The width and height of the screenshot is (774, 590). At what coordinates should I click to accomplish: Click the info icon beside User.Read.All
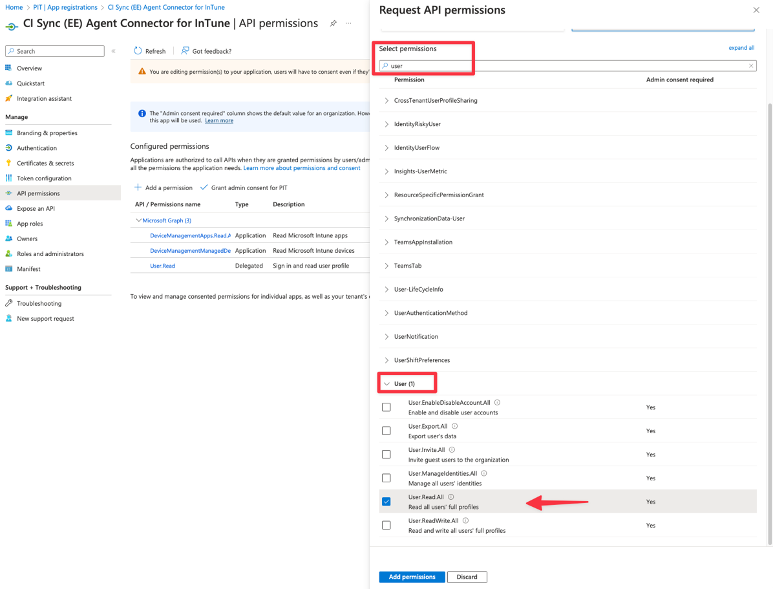tap(451, 497)
